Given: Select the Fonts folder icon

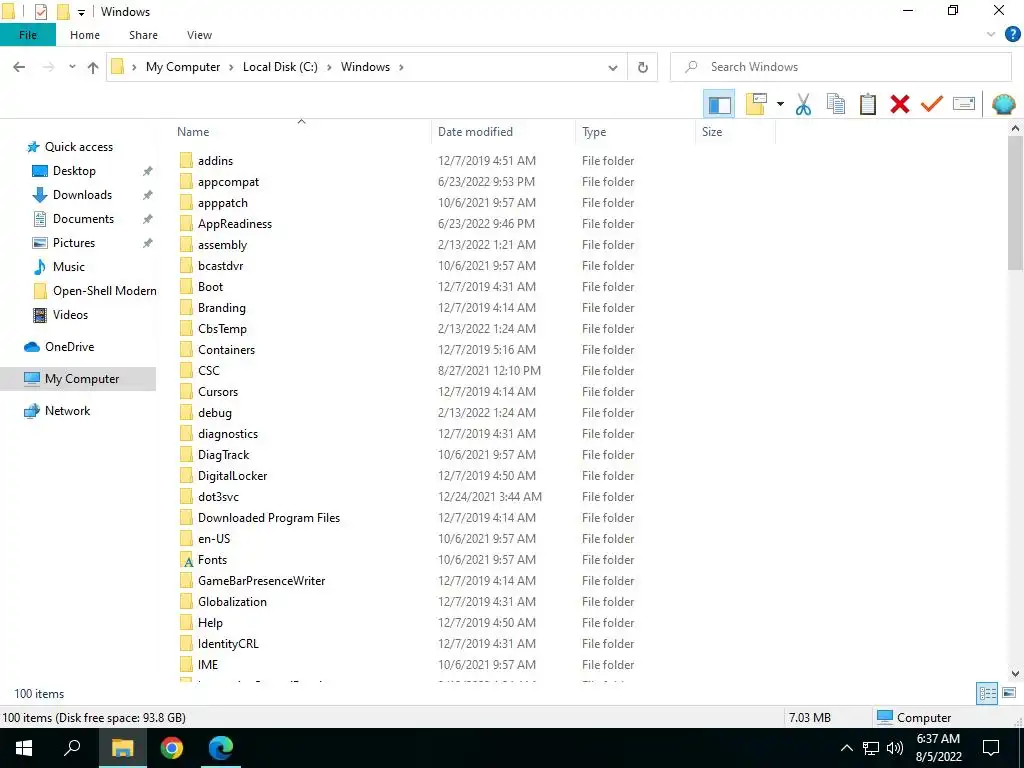Looking at the screenshot, I should [x=187, y=560].
